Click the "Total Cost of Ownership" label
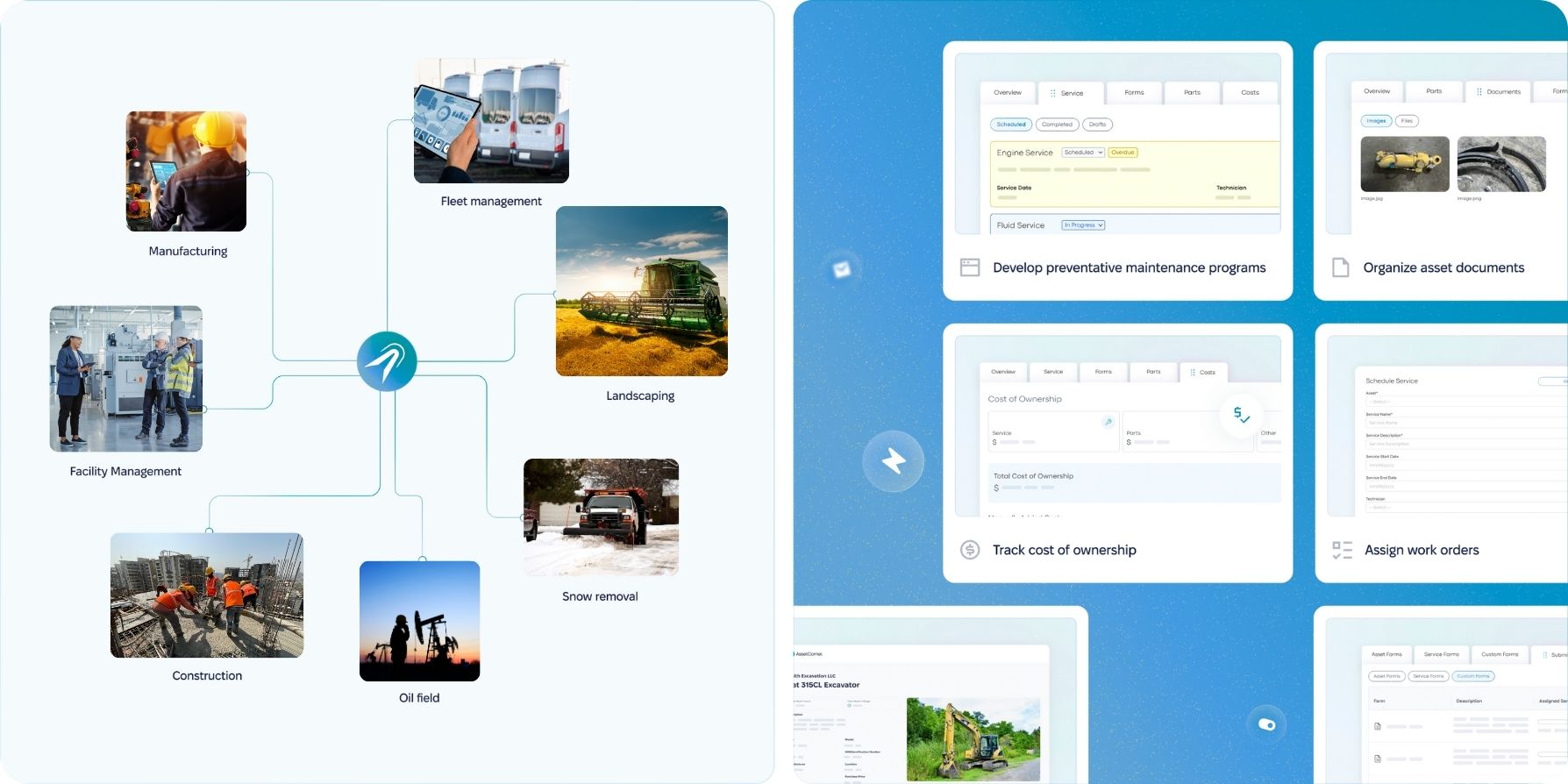 pyautogui.click(x=1033, y=476)
